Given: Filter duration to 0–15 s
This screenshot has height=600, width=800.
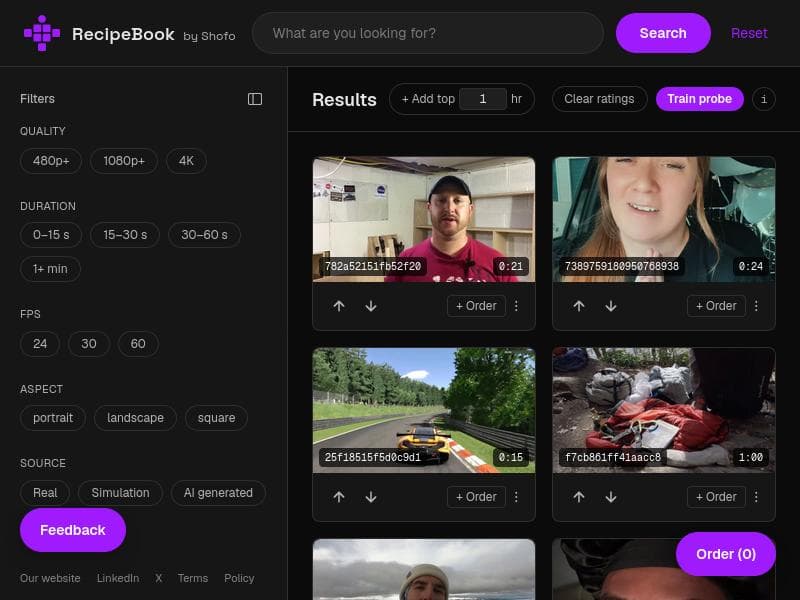Looking at the screenshot, I should click(51, 235).
